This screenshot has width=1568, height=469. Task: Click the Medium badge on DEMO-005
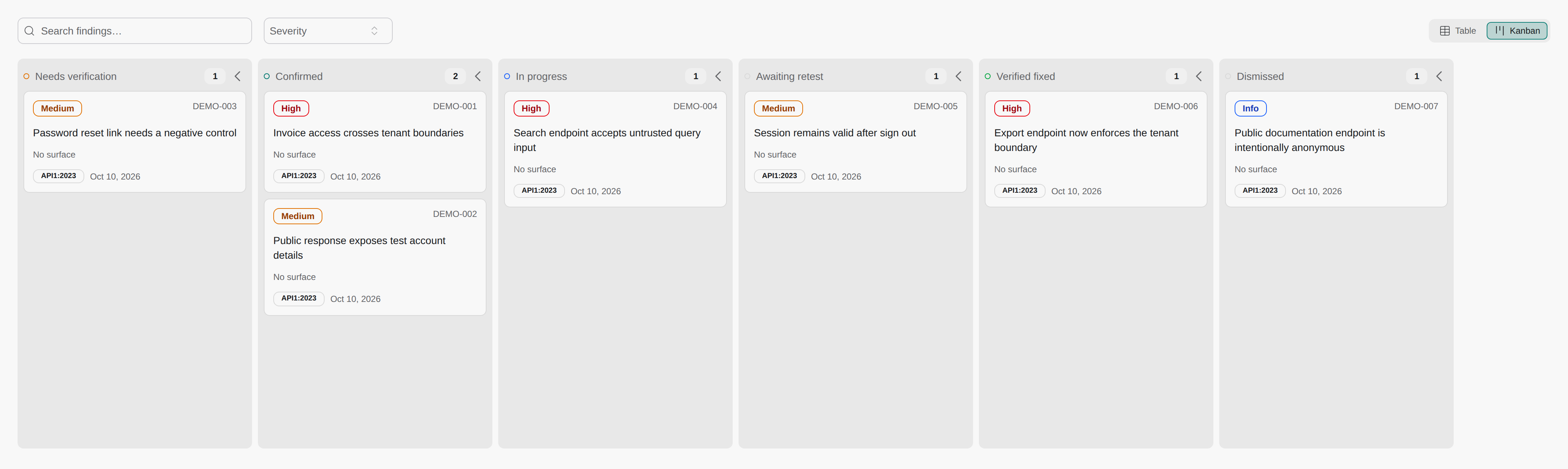[778, 108]
